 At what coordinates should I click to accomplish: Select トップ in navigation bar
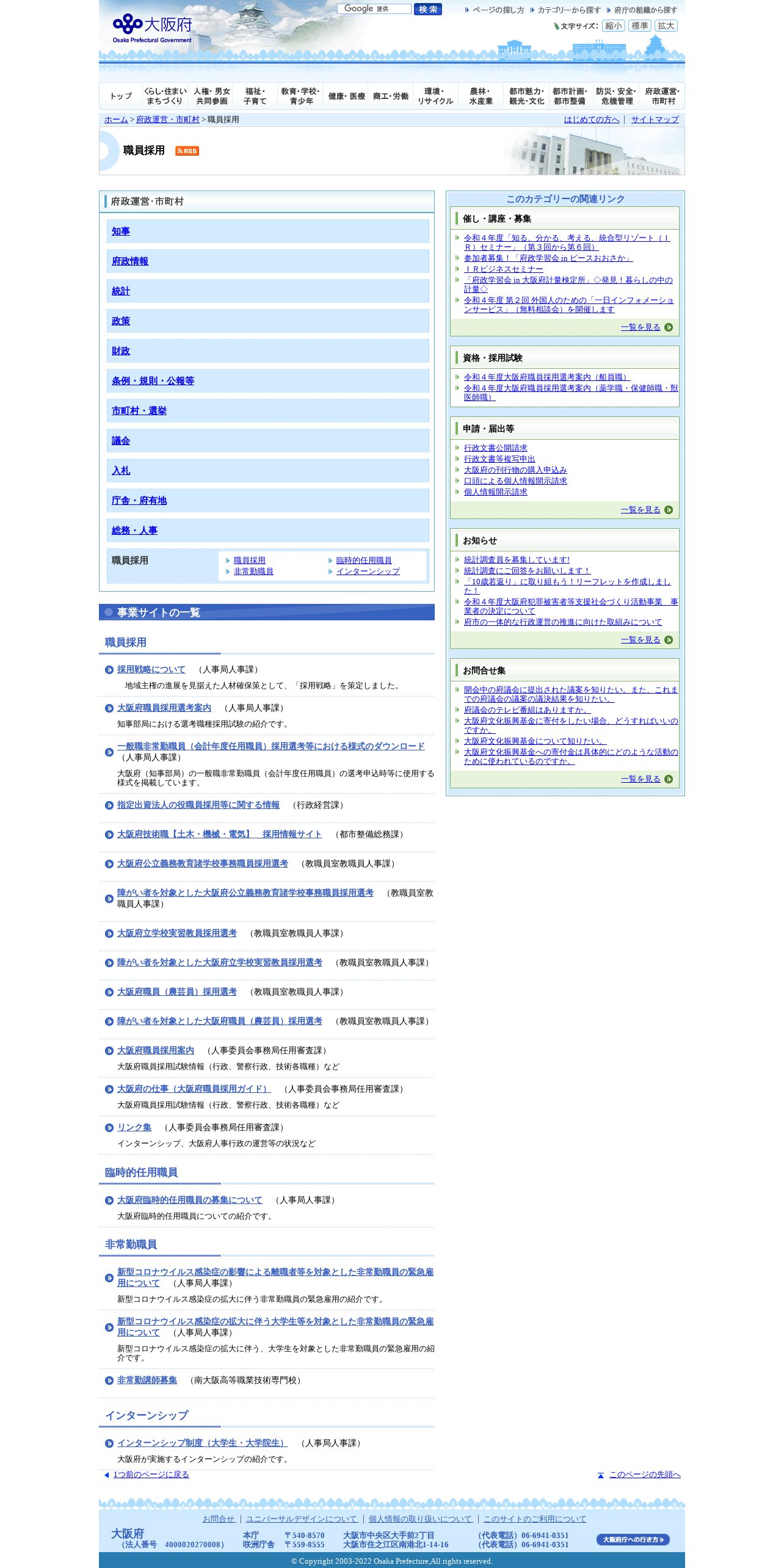point(121,96)
